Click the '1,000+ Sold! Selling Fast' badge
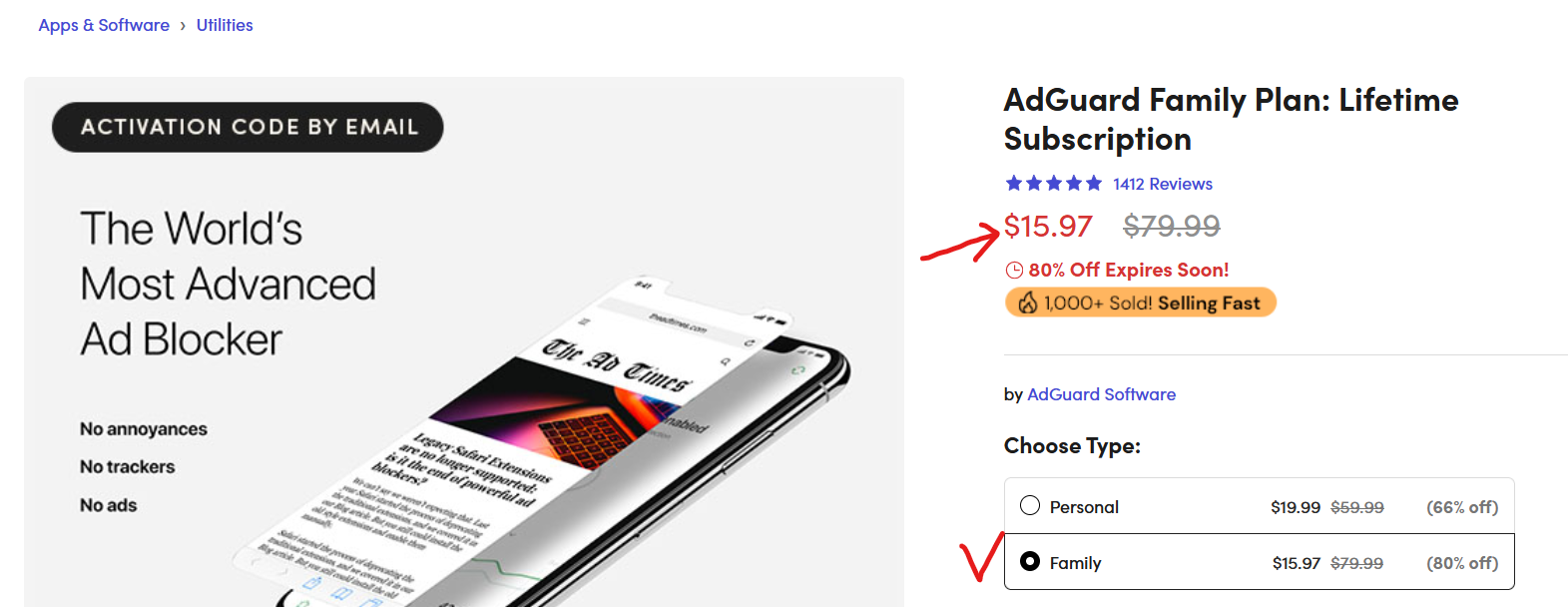Screen dimensions: 1568x607 1140,303
